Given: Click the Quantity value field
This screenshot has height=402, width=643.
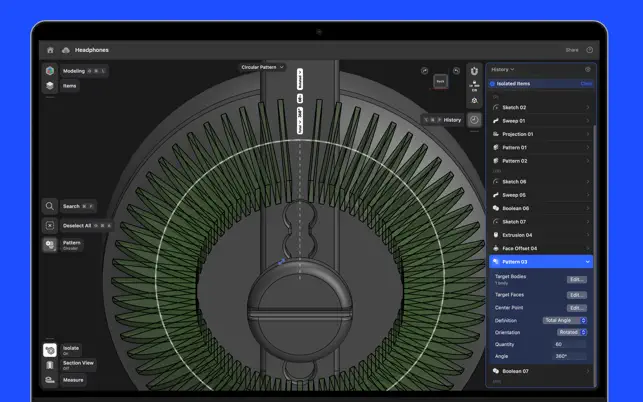Looking at the screenshot, I should click(569, 344).
